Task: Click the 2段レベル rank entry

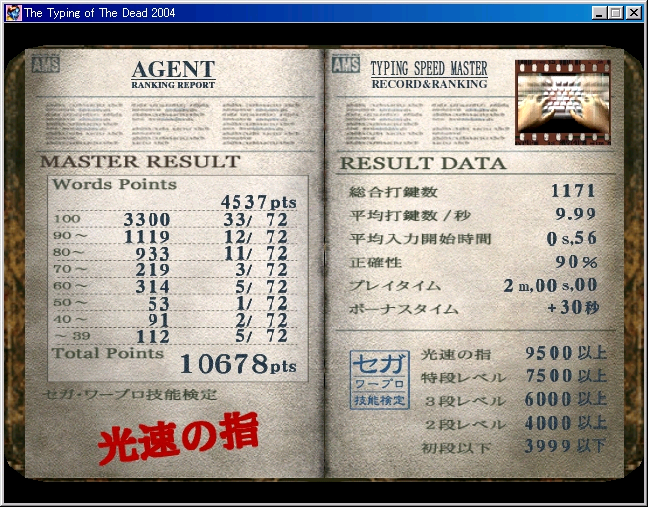Action: point(465,425)
